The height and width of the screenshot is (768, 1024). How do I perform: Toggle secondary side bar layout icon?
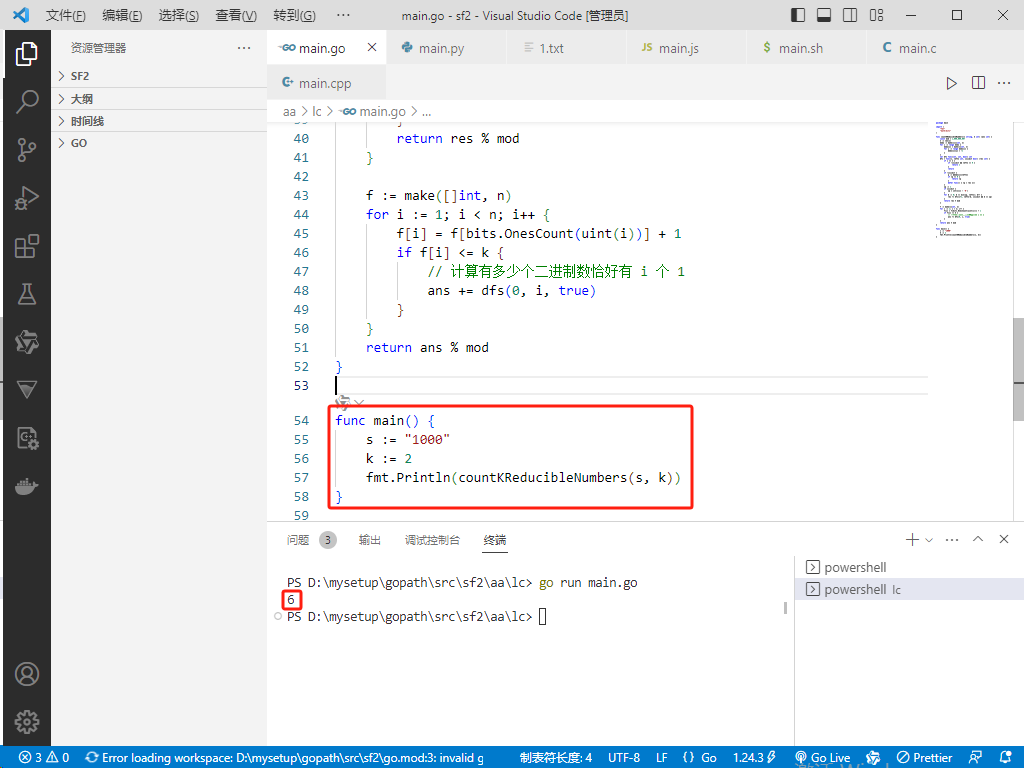(x=850, y=15)
